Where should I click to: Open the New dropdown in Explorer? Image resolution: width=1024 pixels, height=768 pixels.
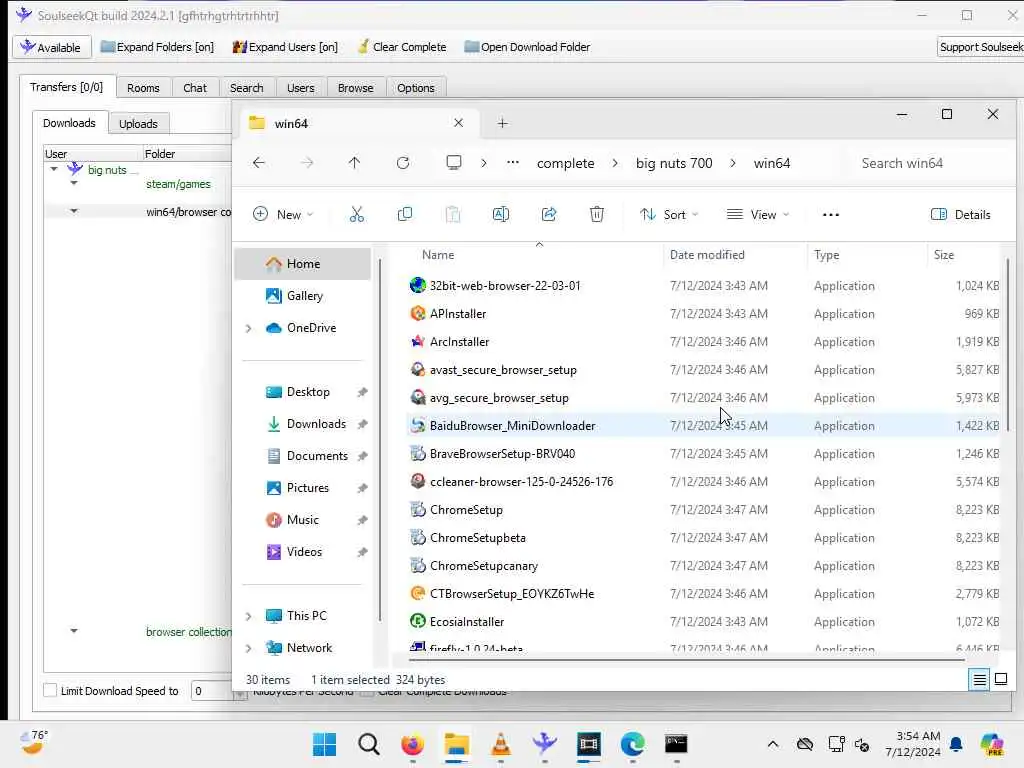coord(283,215)
